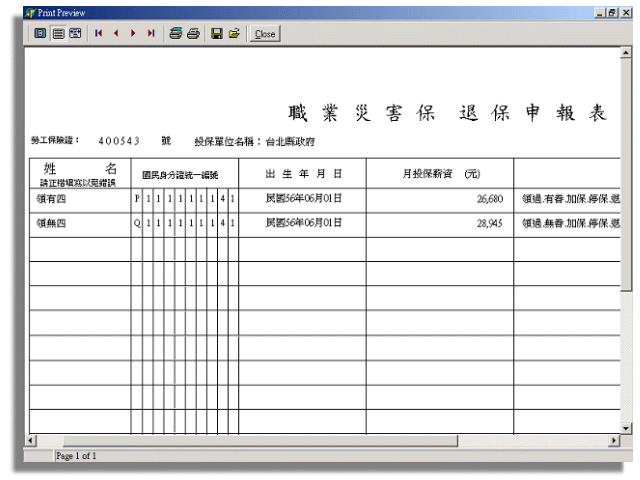Click the horizontal scrollbar right arrow
Image resolution: width=640 pixels, height=480 pixels.
614,441
